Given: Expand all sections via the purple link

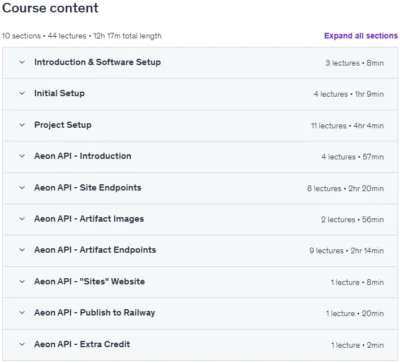Looking at the screenshot, I should [361, 36].
